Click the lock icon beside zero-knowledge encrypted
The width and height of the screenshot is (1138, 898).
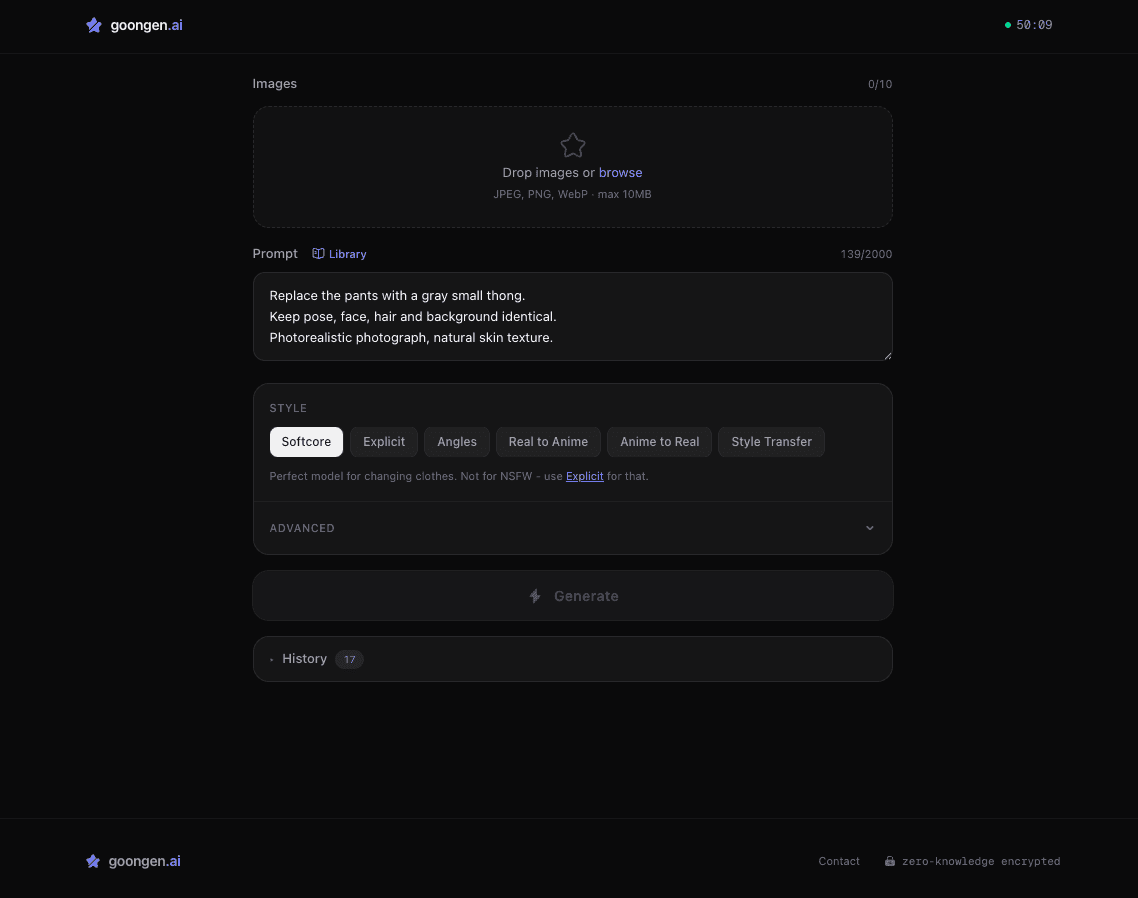pos(889,861)
